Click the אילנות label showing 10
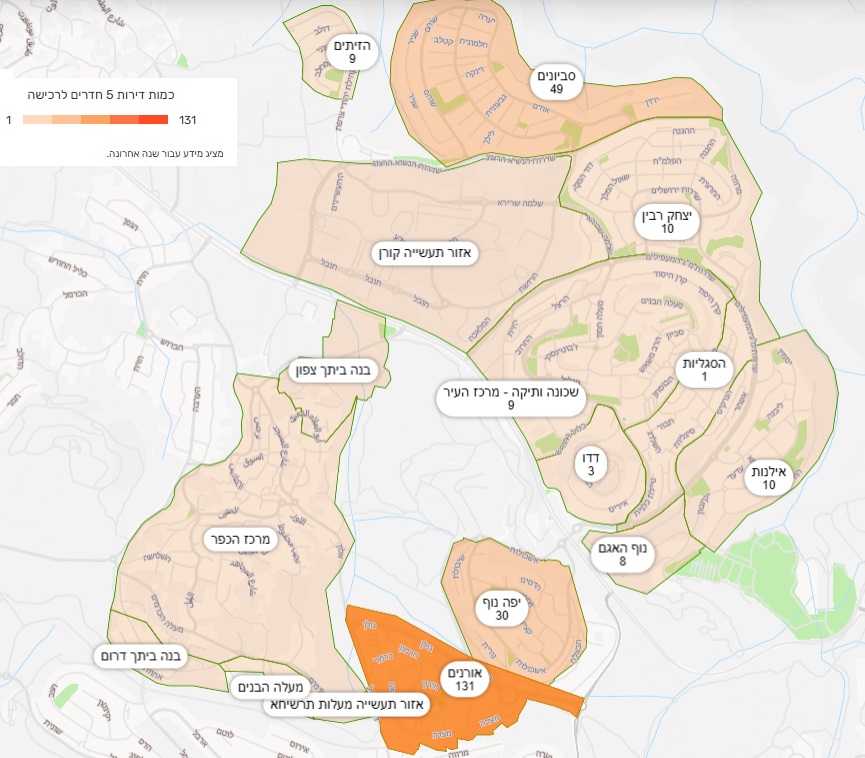The width and height of the screenshot is (865, 758). tap(769, 478)
